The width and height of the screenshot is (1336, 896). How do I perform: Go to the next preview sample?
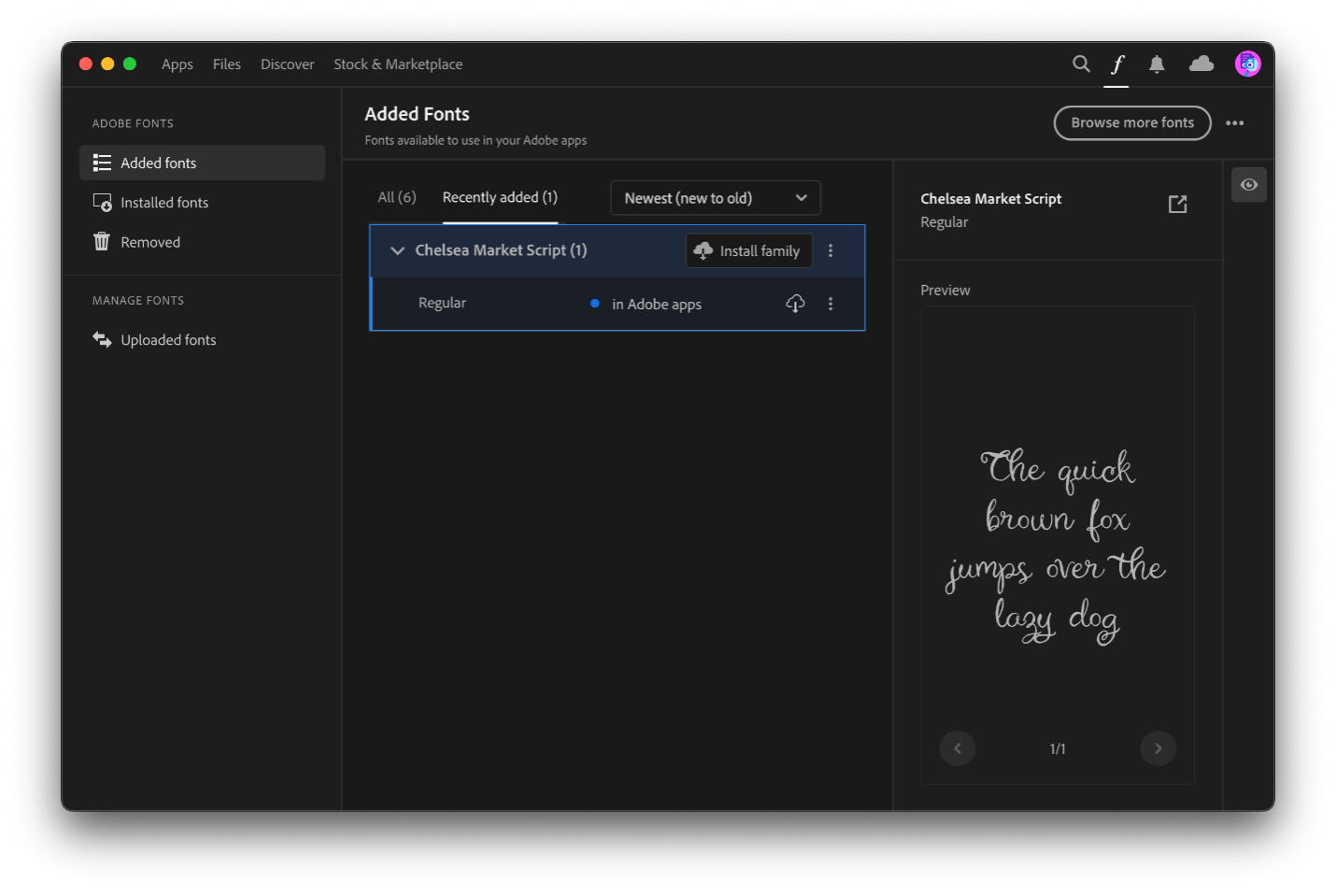click(1158, 748)
